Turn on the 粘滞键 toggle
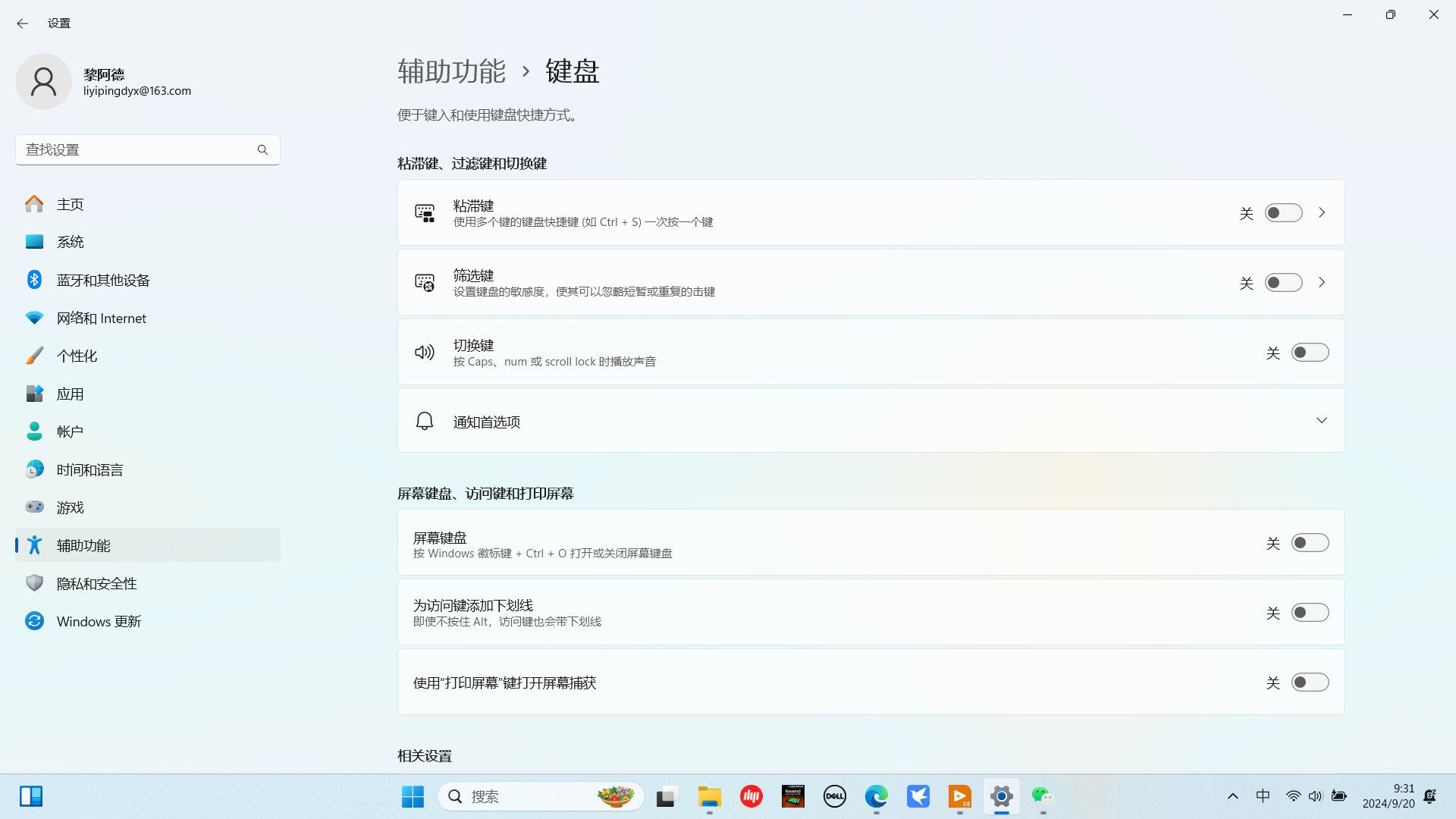 (x=1283, y=213)
